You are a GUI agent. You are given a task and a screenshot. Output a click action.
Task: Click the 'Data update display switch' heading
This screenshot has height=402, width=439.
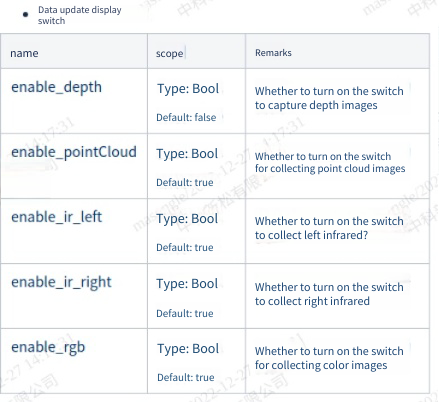click(80, 15)
